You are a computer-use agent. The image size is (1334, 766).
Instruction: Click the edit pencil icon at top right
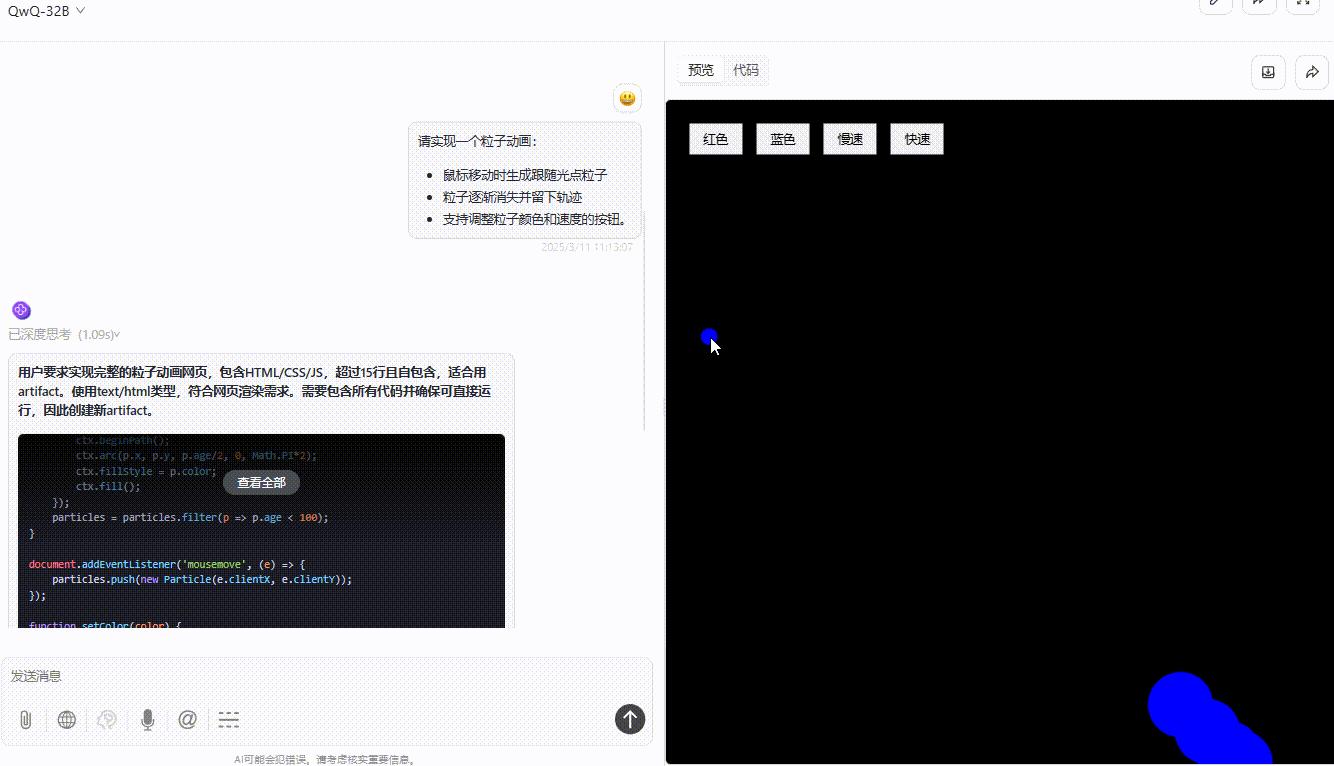(x=1214, y=5)
